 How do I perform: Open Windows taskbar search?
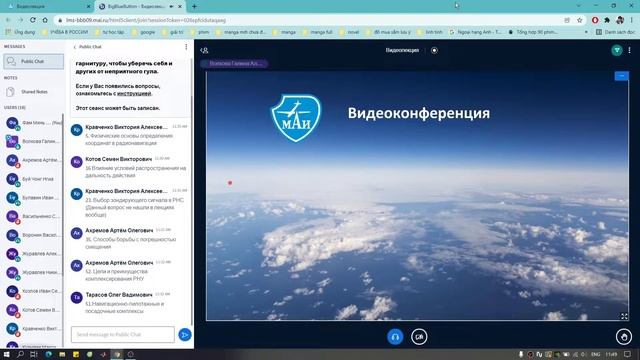click(x=20, y=354)
